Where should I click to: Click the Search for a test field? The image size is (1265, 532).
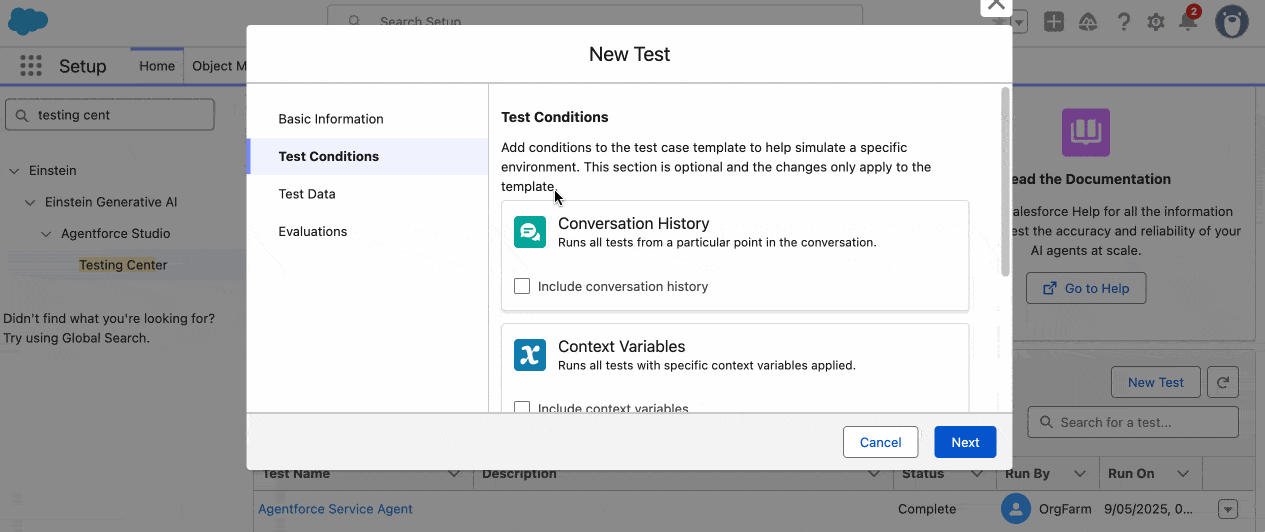(1133, 422)
